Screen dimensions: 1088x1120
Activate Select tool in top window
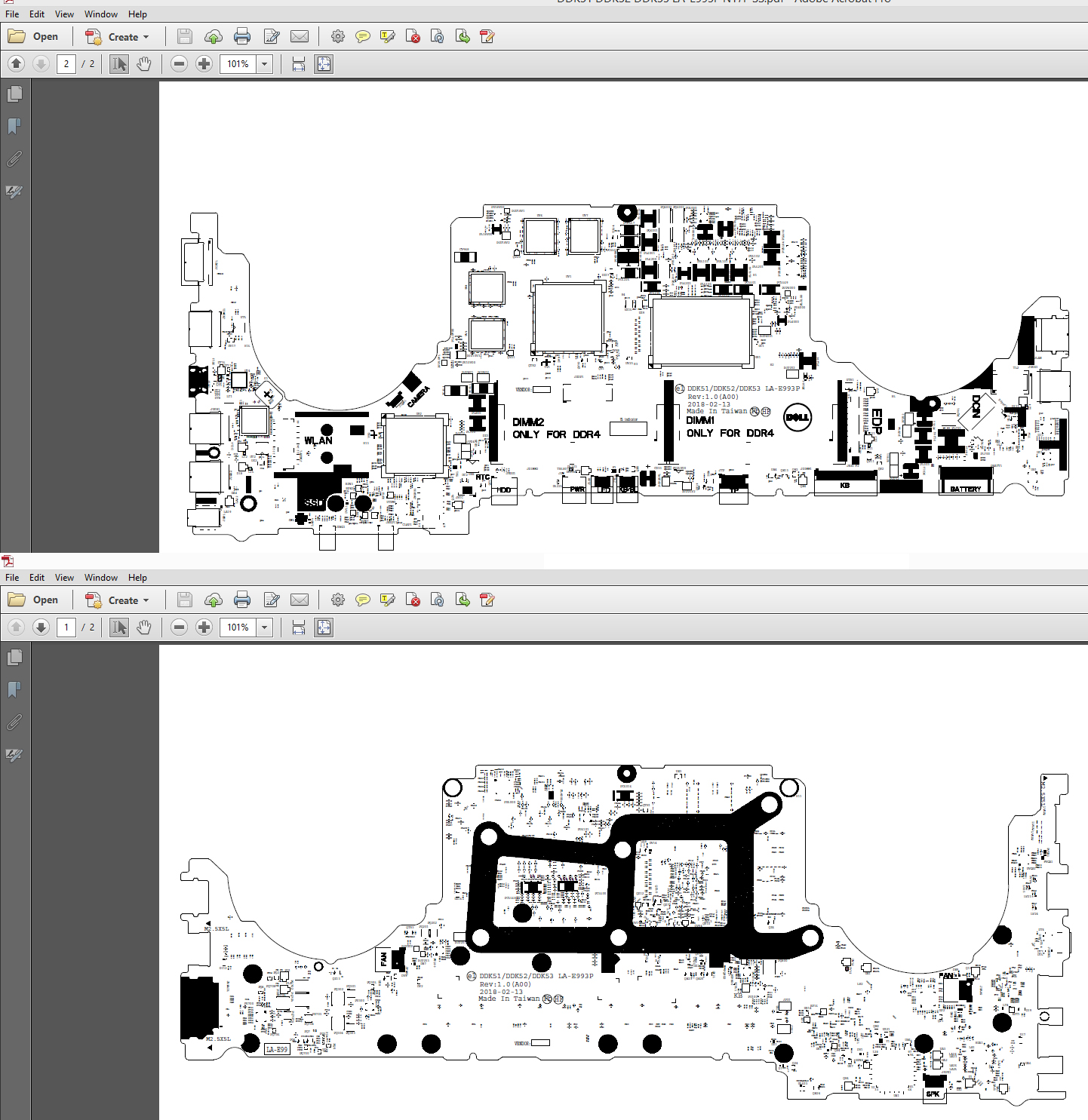(119, 64)
